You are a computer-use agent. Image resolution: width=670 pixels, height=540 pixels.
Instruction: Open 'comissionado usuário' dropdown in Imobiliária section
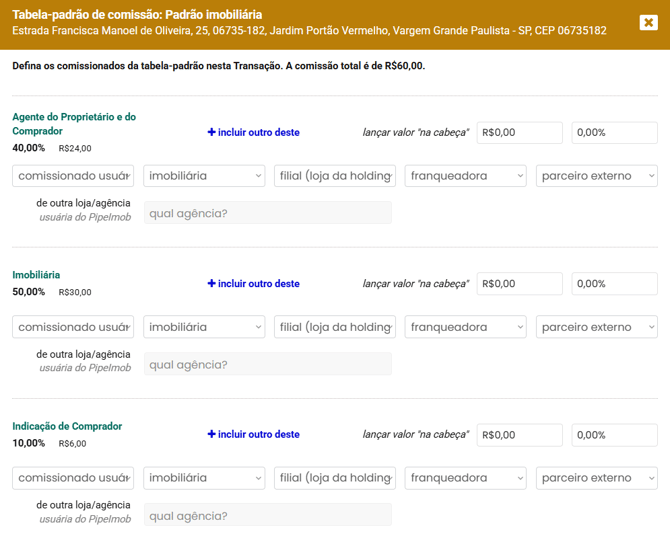[73, 327]
